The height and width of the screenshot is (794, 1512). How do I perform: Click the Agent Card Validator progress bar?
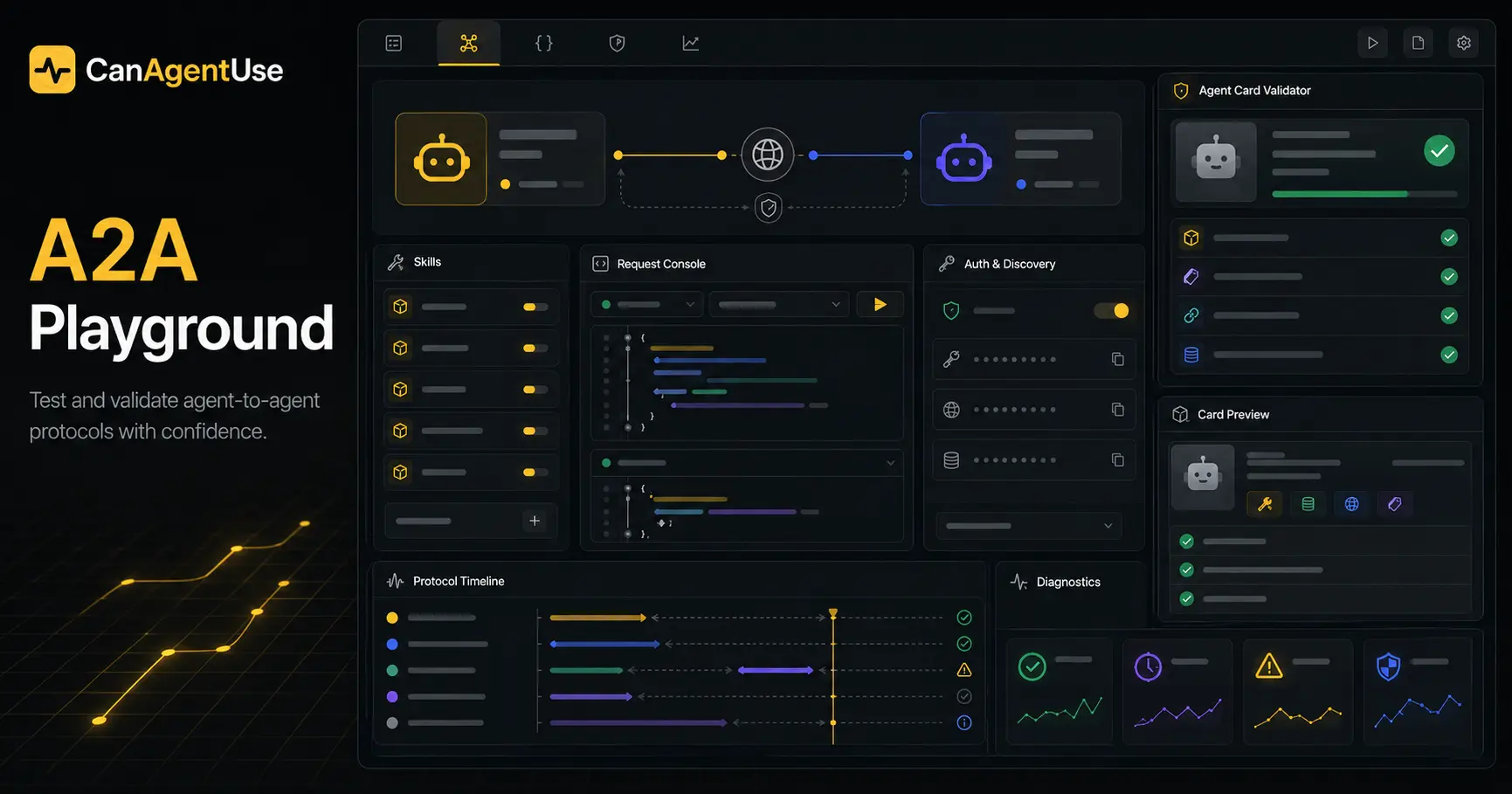point(1364,194)
